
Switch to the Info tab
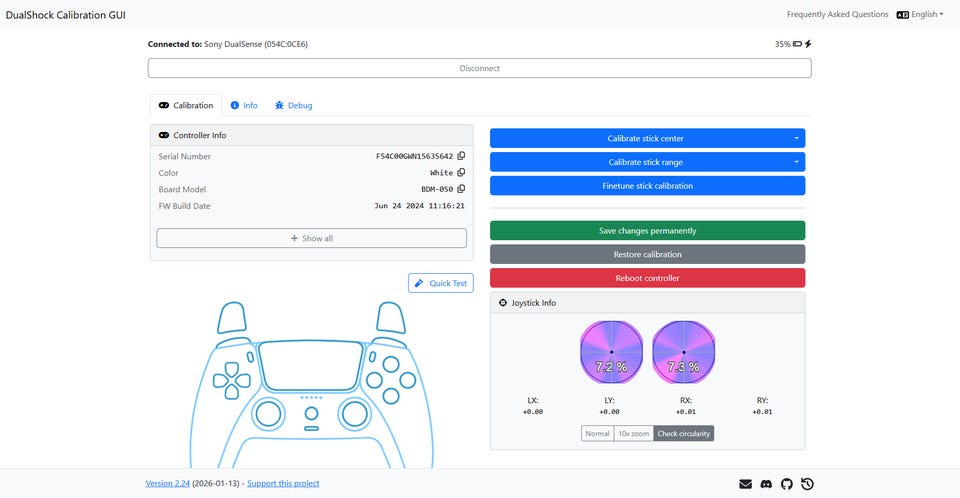coord(244,105)
